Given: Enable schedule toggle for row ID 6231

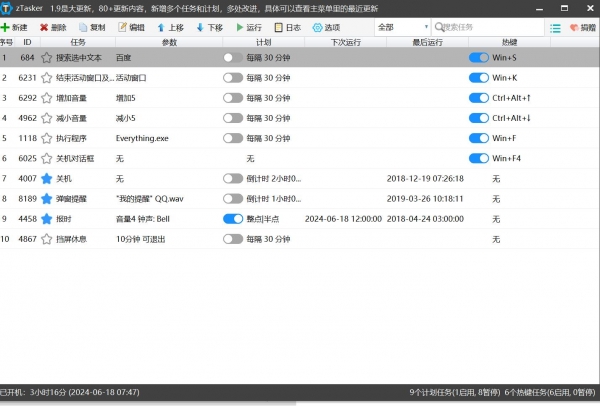Looking at the screenshot, I should click(x=233, y=78).
